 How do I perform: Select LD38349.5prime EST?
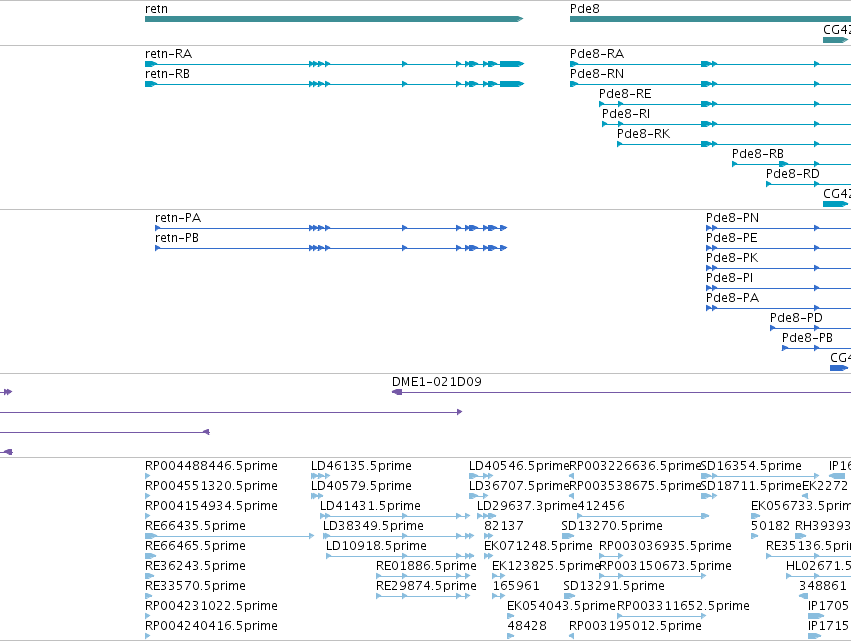(x=398, y=536)
